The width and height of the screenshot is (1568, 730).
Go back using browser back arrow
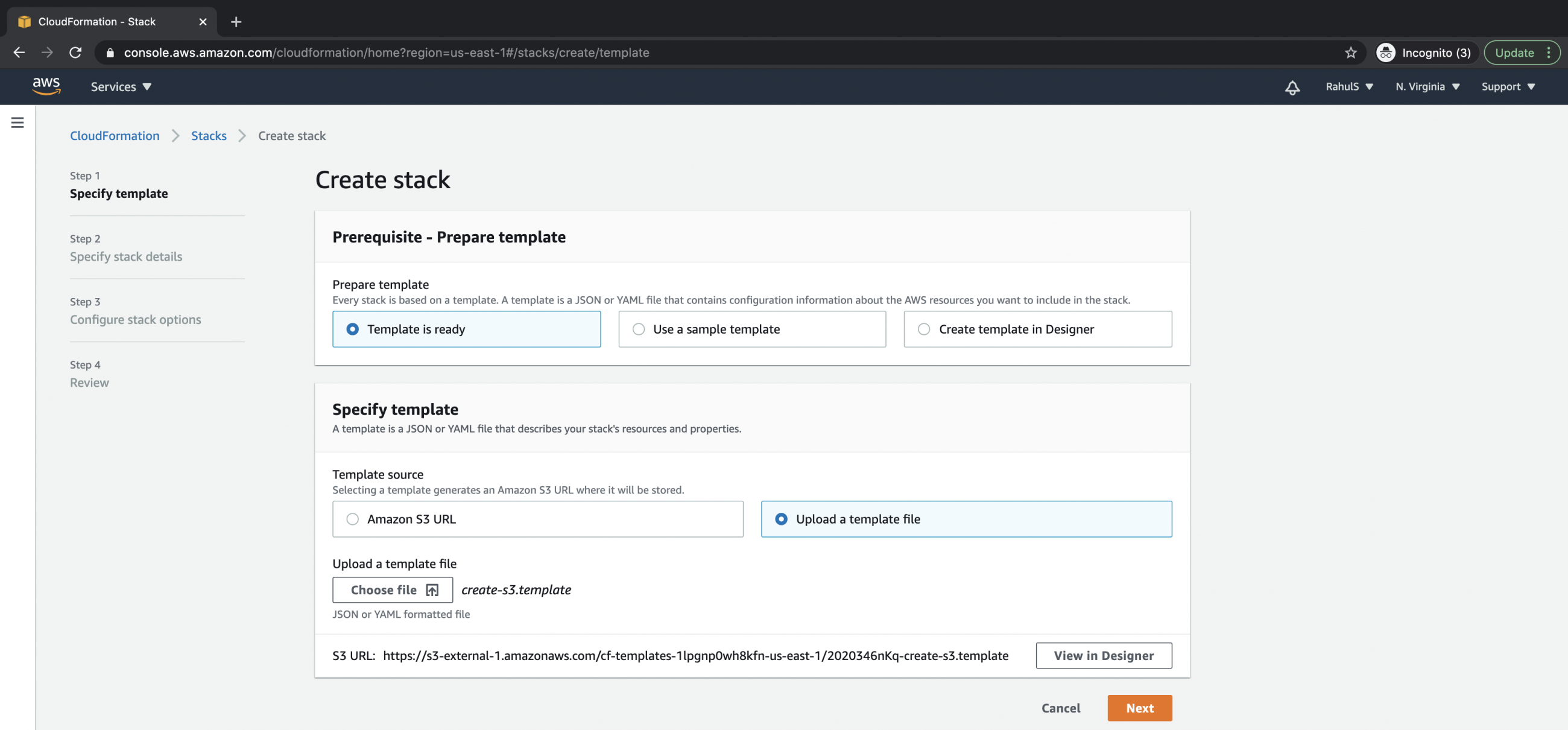click(x=19, y=52)
